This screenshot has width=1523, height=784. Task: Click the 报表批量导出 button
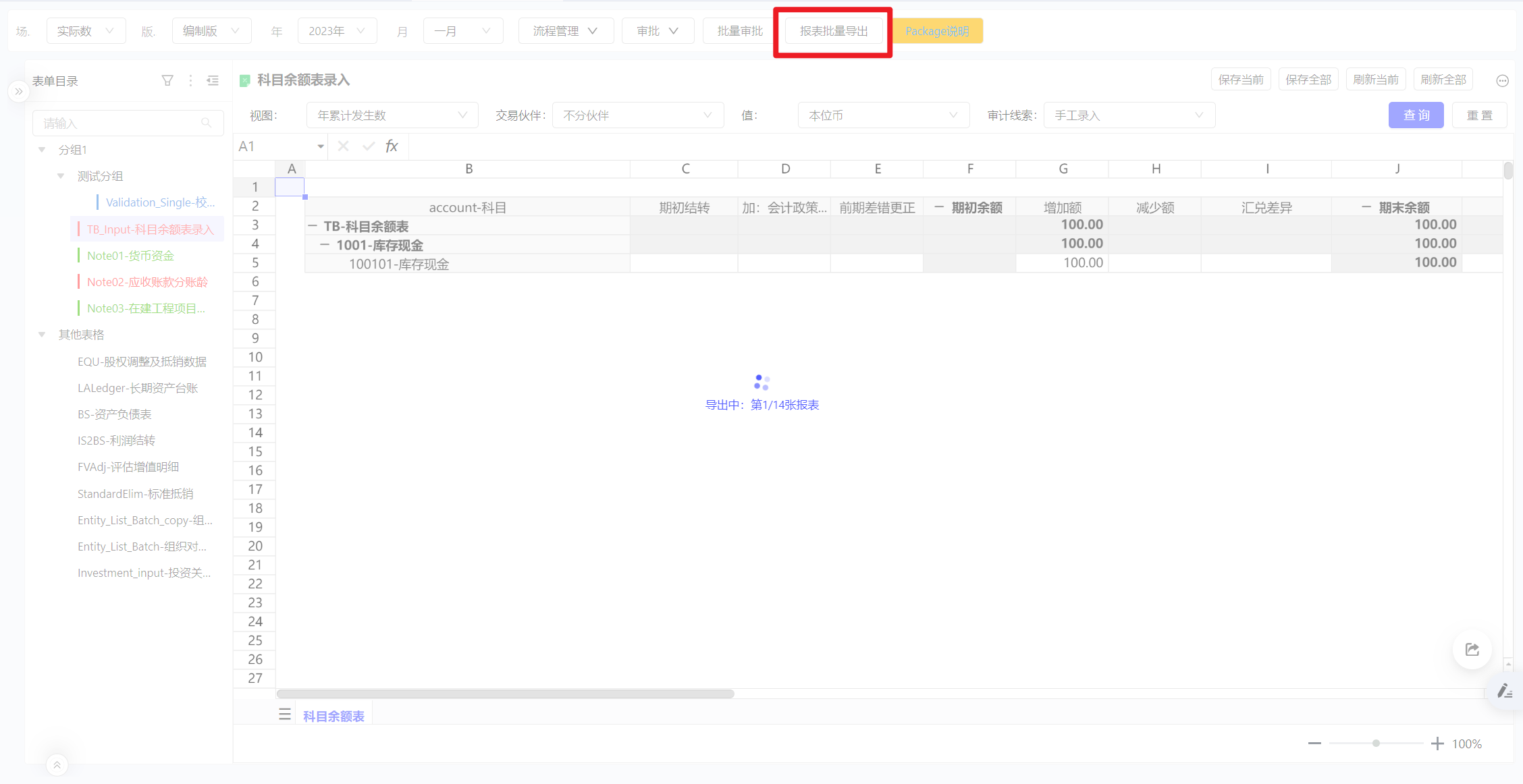click(x=833, y=31)
